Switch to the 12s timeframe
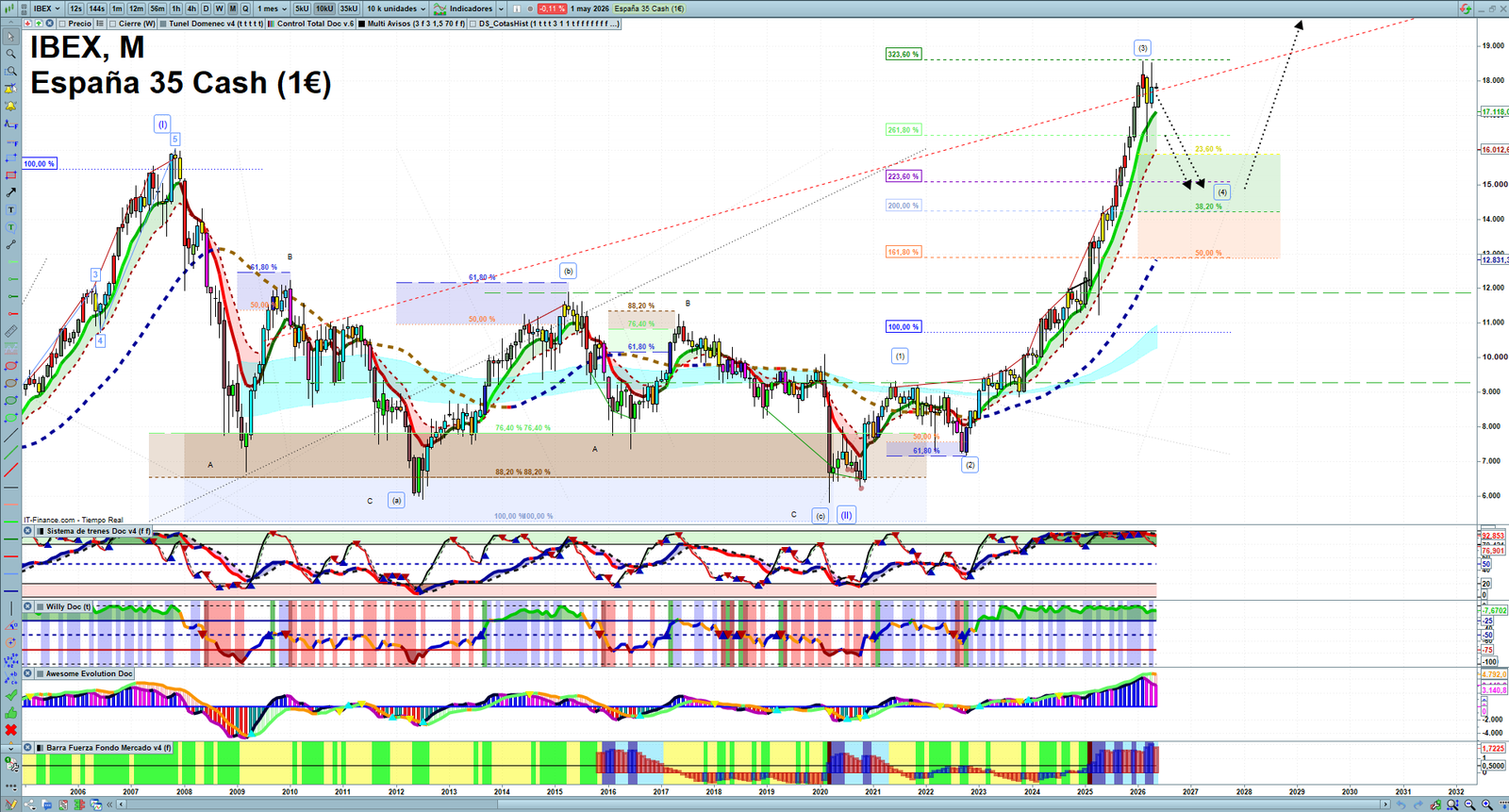 tap(75, 8)
